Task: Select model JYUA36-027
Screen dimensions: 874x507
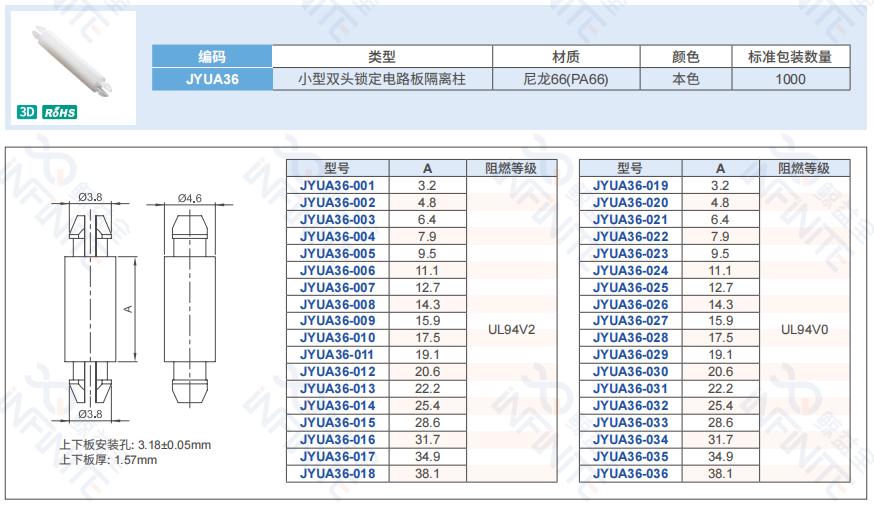Action: click(x=630, y=321)
